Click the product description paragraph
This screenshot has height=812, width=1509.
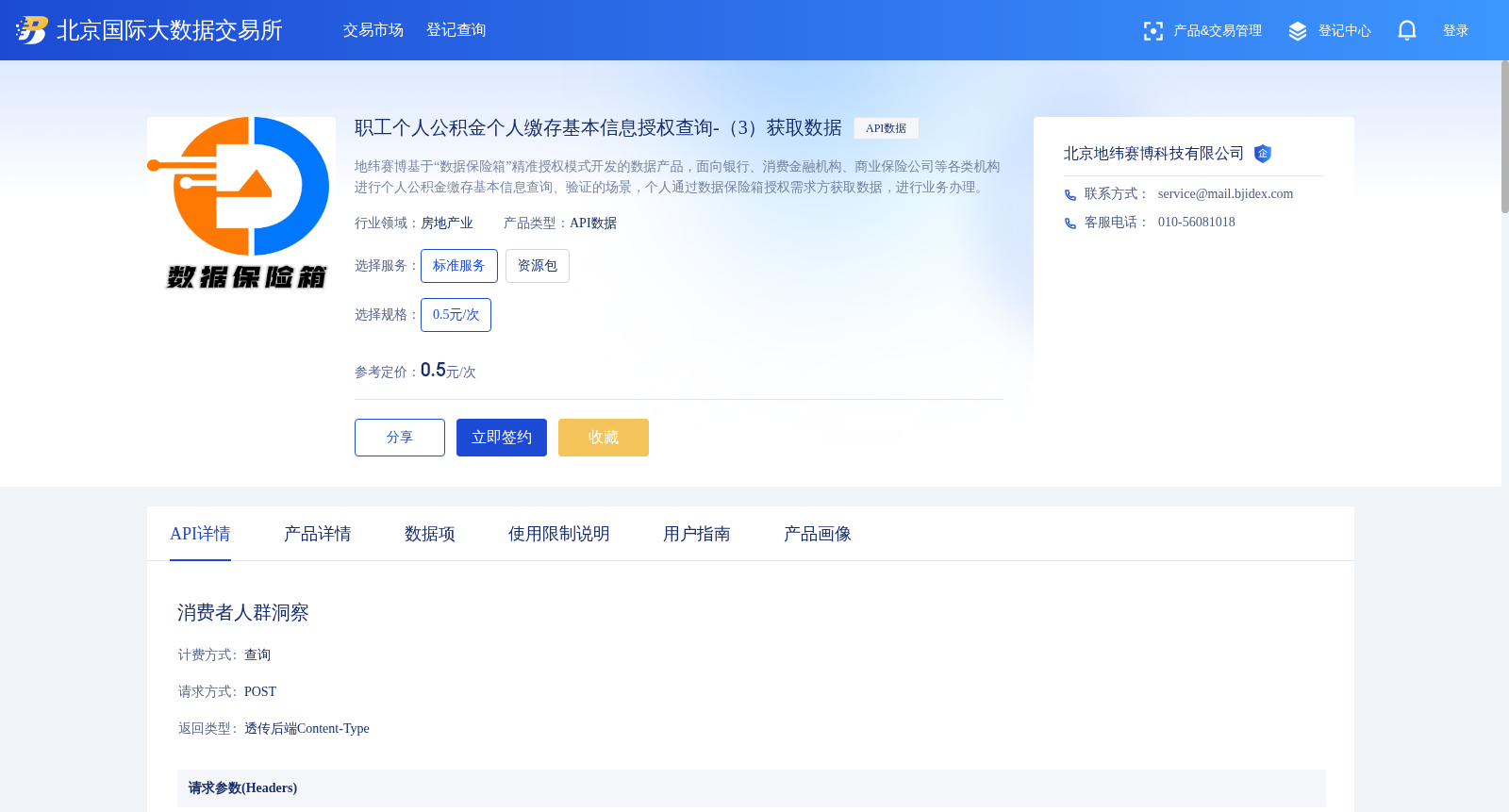tap(677, 177)
